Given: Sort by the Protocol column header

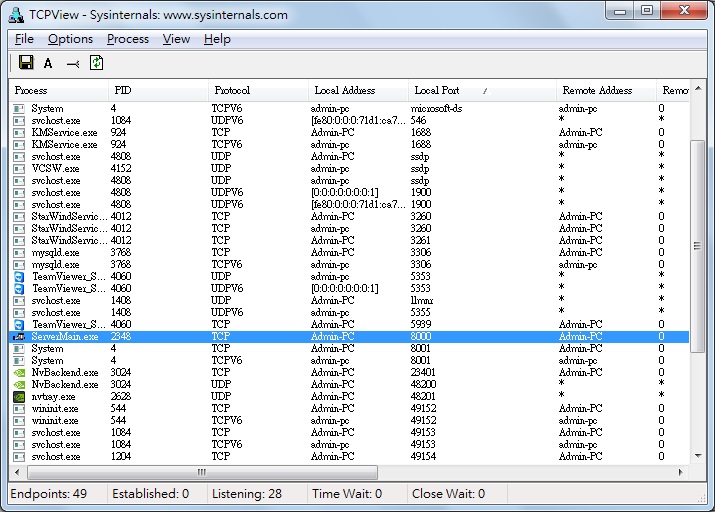Looking at the screenshot, I should click(x=259, y=90).
